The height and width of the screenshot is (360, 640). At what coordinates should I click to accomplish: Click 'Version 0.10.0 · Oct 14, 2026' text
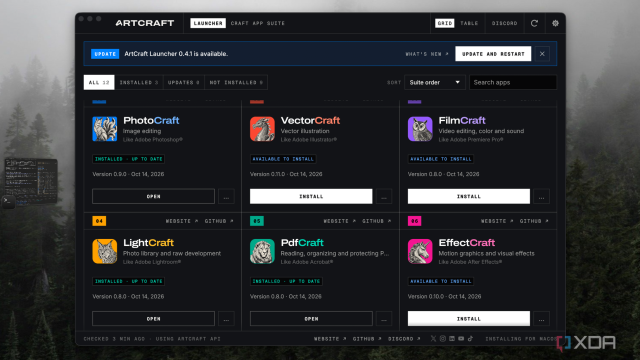(444, 296)
